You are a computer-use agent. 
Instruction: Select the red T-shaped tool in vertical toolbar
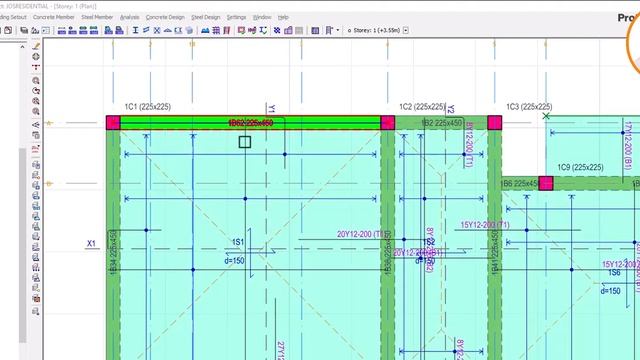click(36, 67)
